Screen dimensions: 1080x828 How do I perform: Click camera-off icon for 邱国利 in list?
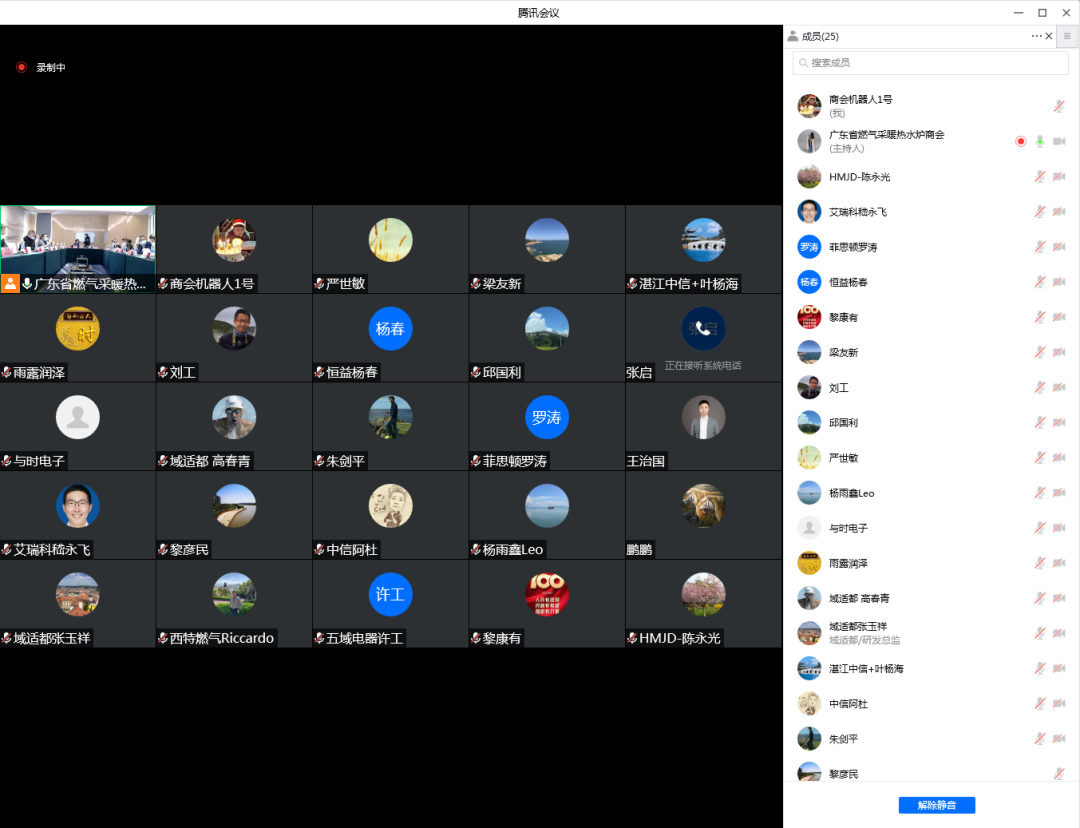click(x=1059, y=422)
